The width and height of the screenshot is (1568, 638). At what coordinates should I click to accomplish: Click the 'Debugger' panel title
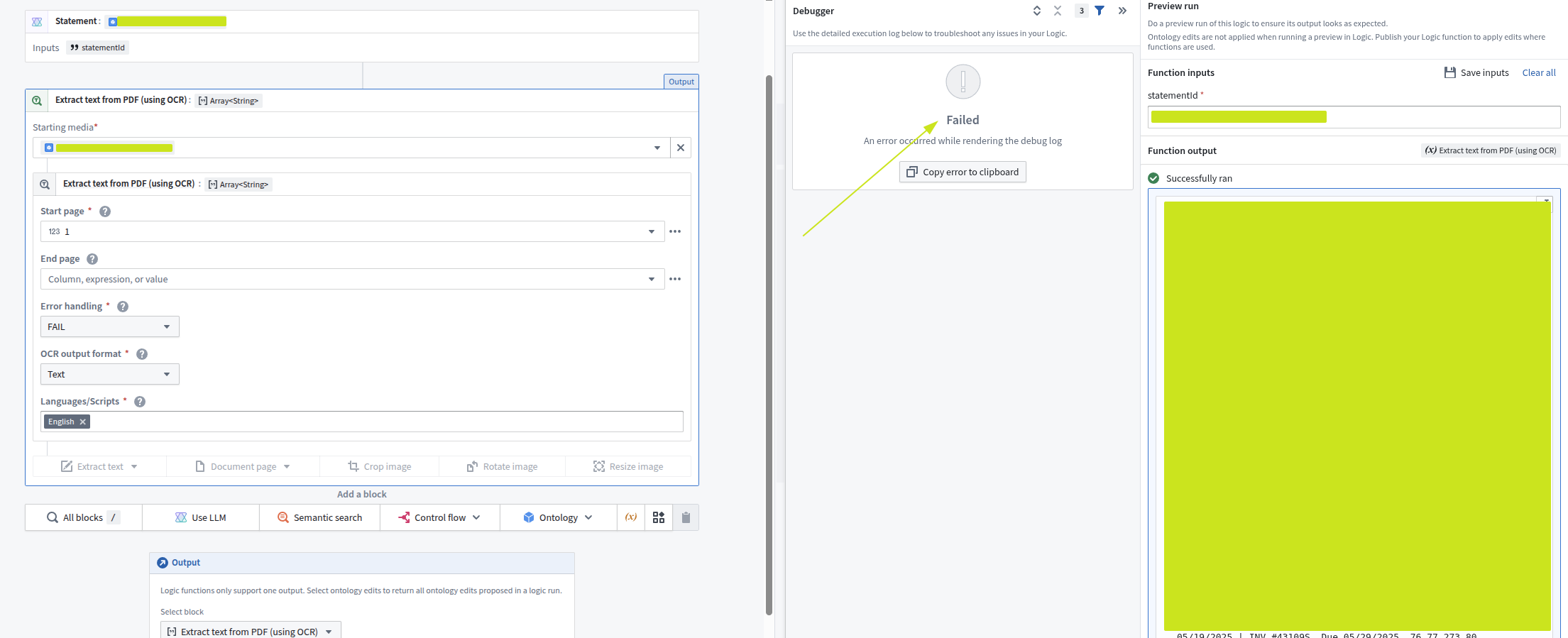click(813, 11)
